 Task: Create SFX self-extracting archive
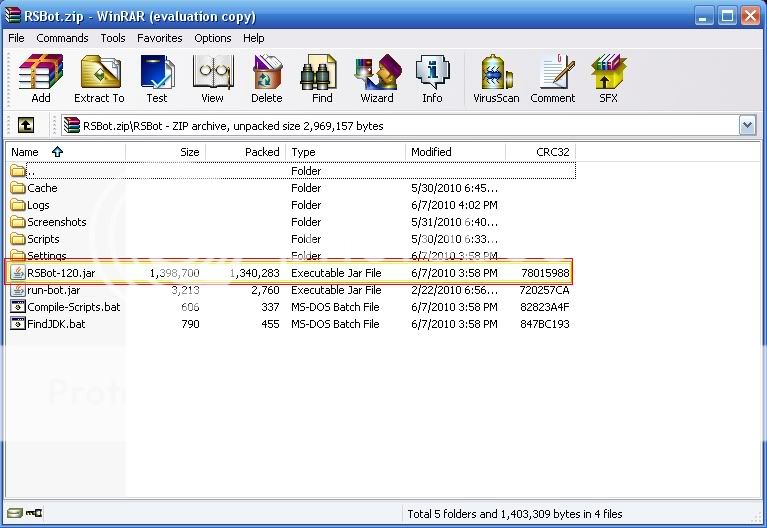click(x=608, y=78)
